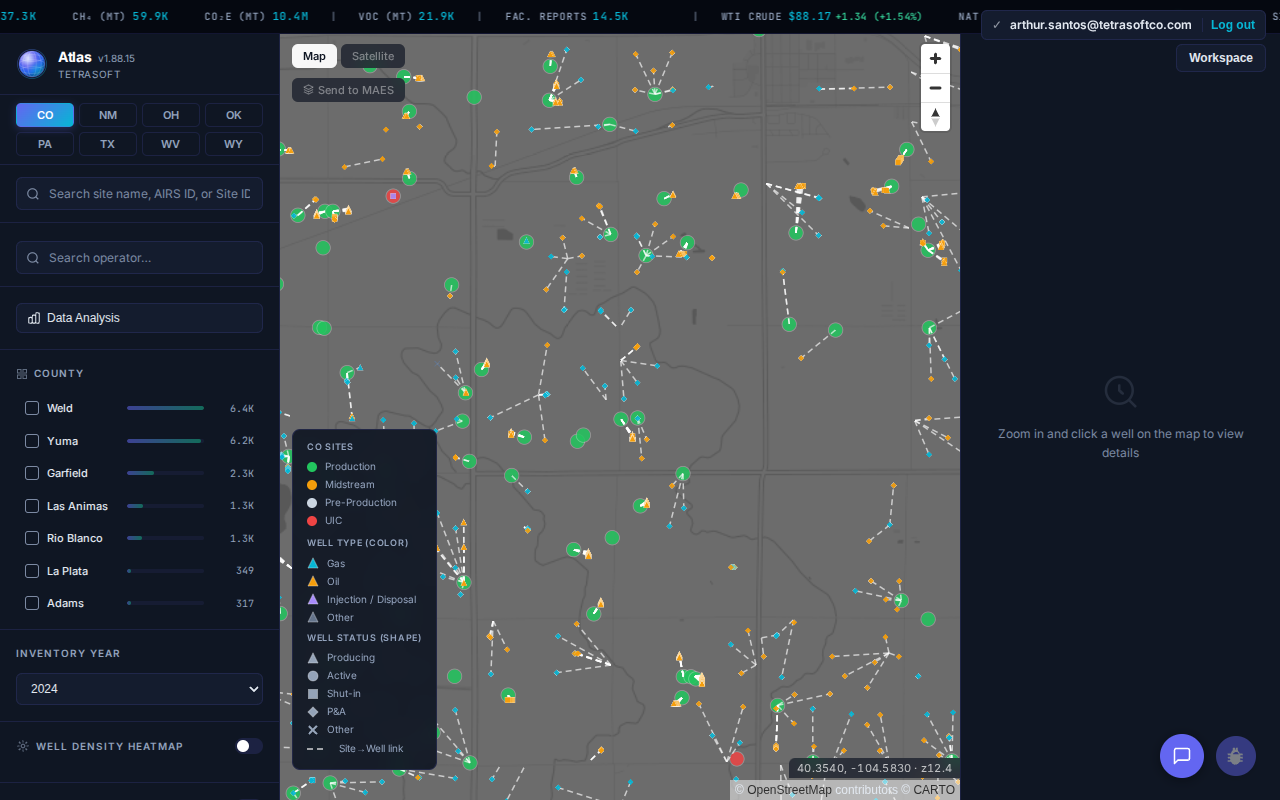Check the Garfield county checkbox

pos(32,473)
